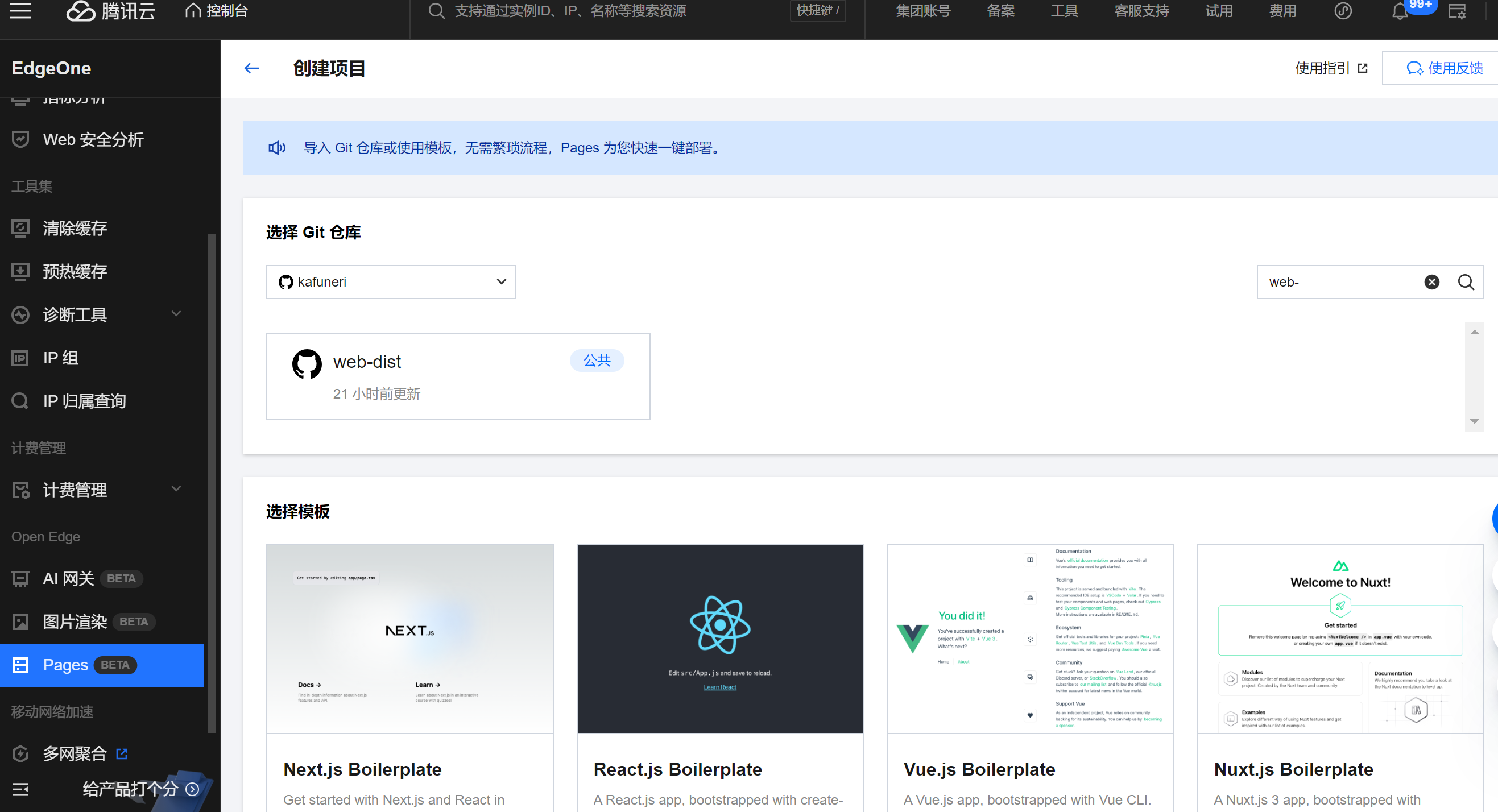Go to the console home (控制台)

[216, 10]
